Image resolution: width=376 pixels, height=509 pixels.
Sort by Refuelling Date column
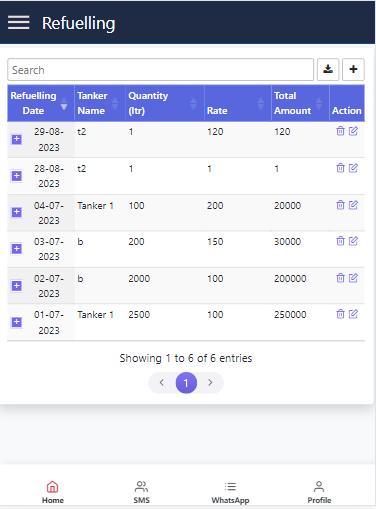click(x=41, y=103)
